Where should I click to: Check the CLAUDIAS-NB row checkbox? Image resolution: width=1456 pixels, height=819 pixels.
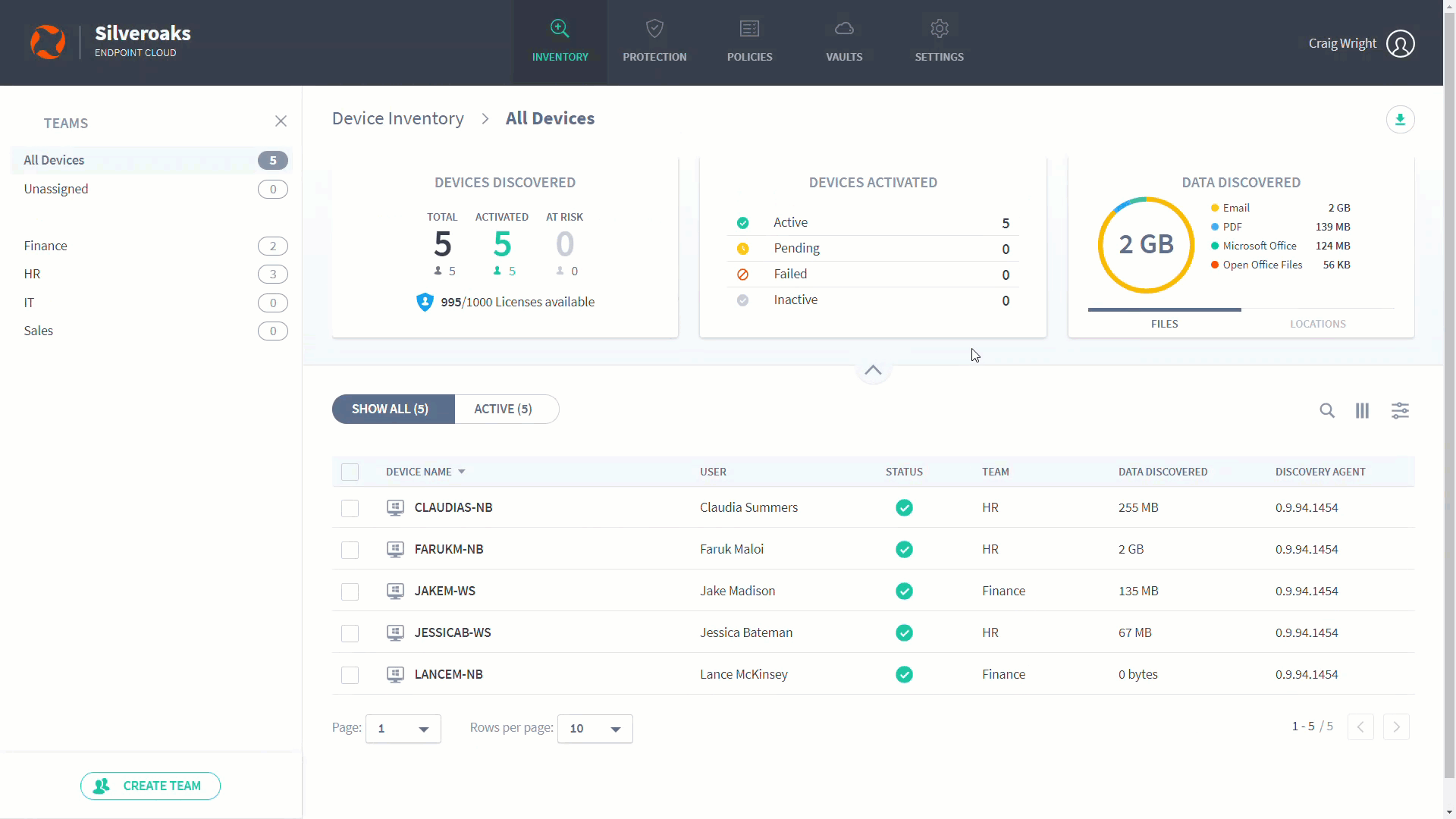[x=350, y=508]
